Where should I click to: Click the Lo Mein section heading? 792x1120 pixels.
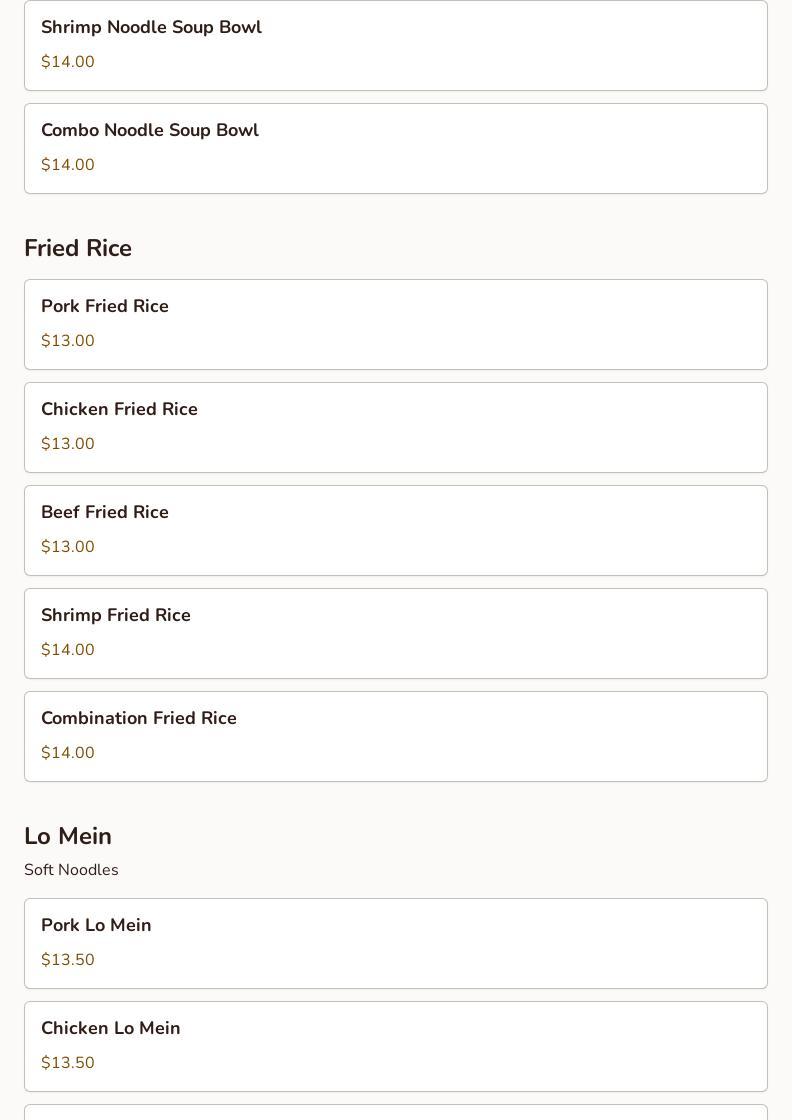point(68,836)
